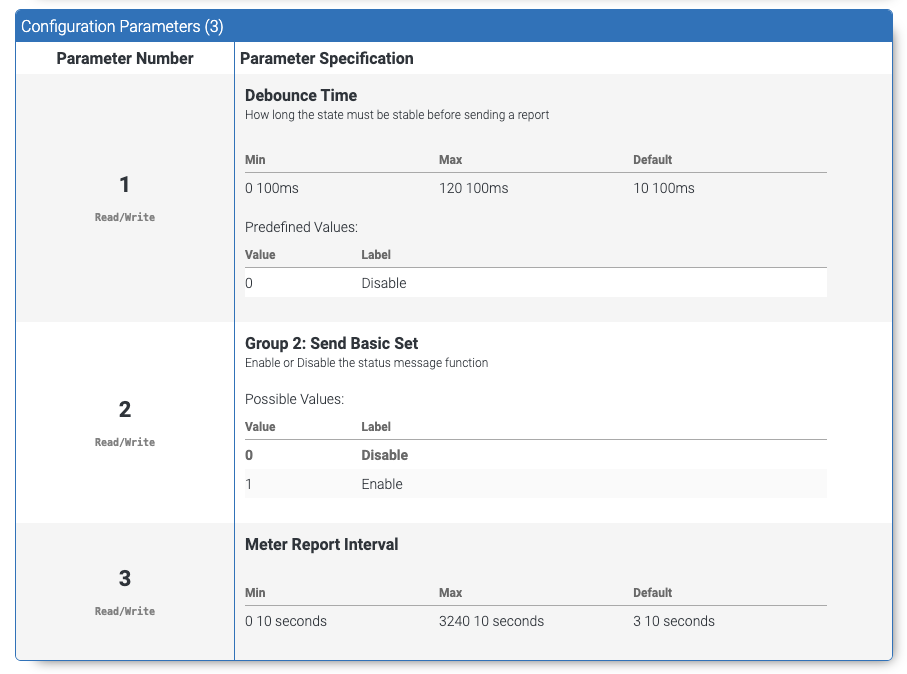Click parameter number 3
Viewport: 907px width, 674px height.
pos(125,579)
